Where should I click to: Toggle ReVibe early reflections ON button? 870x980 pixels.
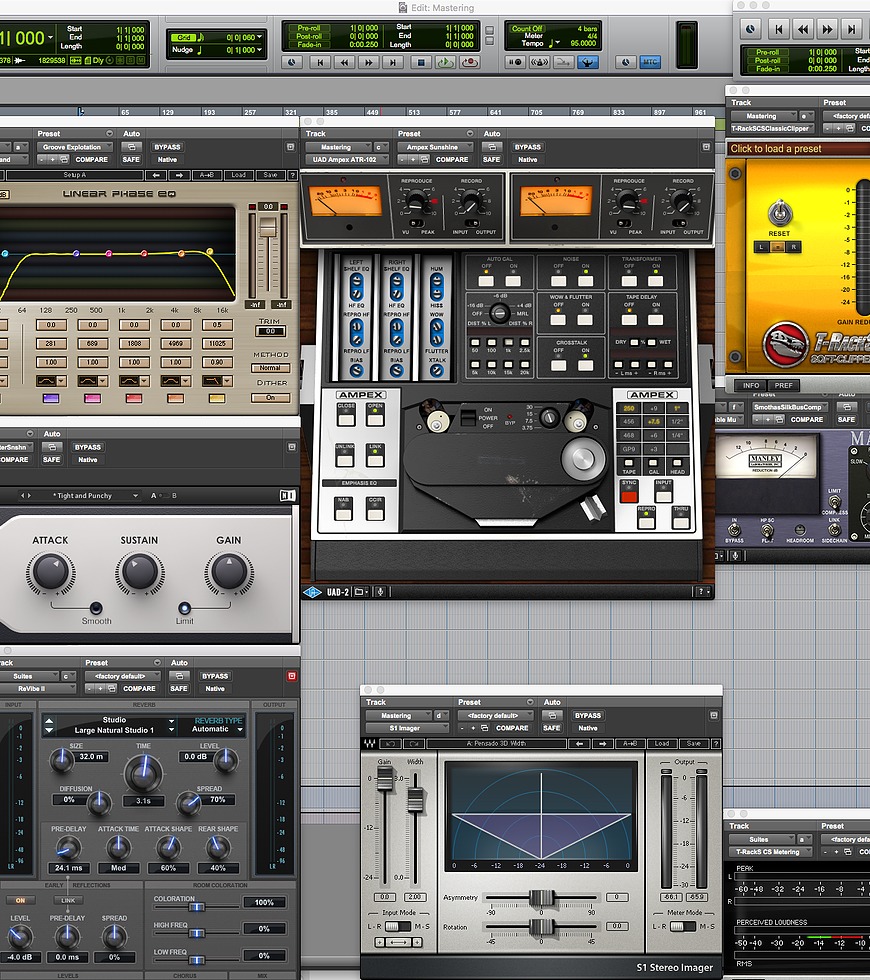point(20,901)
